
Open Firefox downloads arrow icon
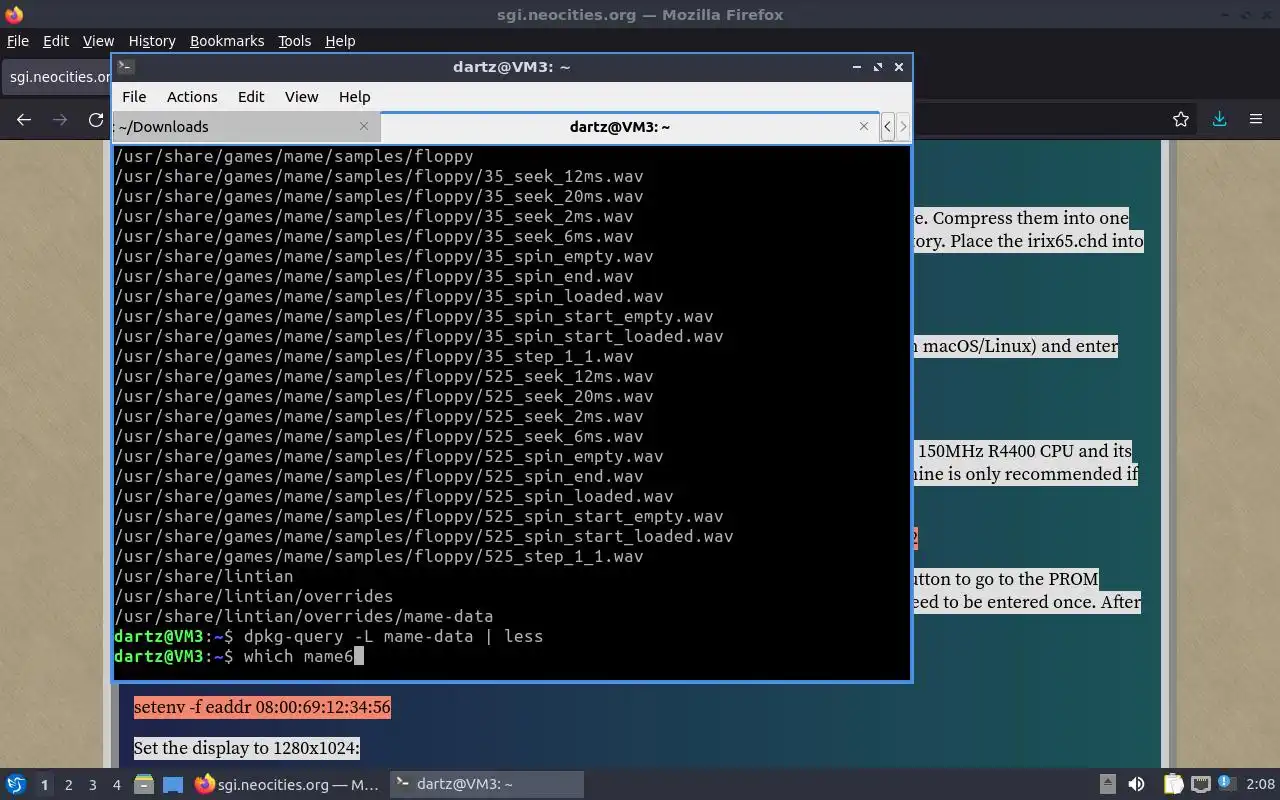pyautogui.click(x=1219, y=119)
